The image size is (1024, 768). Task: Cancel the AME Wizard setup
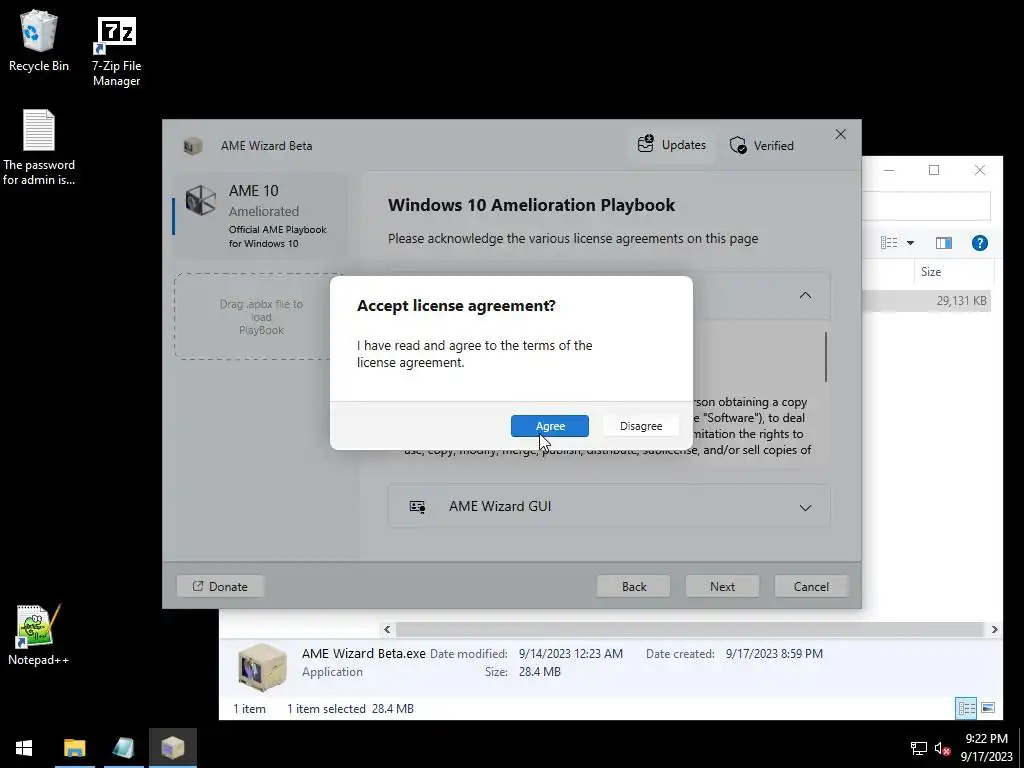point(811,586)
